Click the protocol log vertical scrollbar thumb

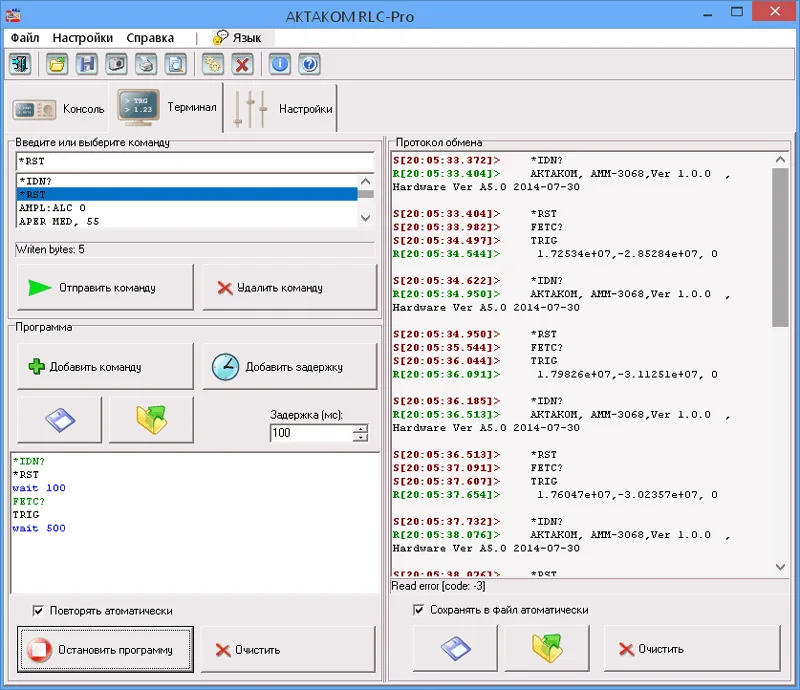tap(780, 248)
